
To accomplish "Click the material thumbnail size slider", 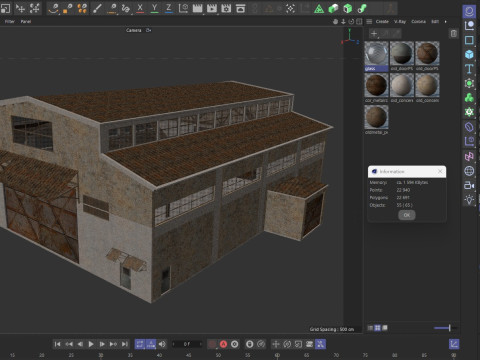I will click(445, 328).
